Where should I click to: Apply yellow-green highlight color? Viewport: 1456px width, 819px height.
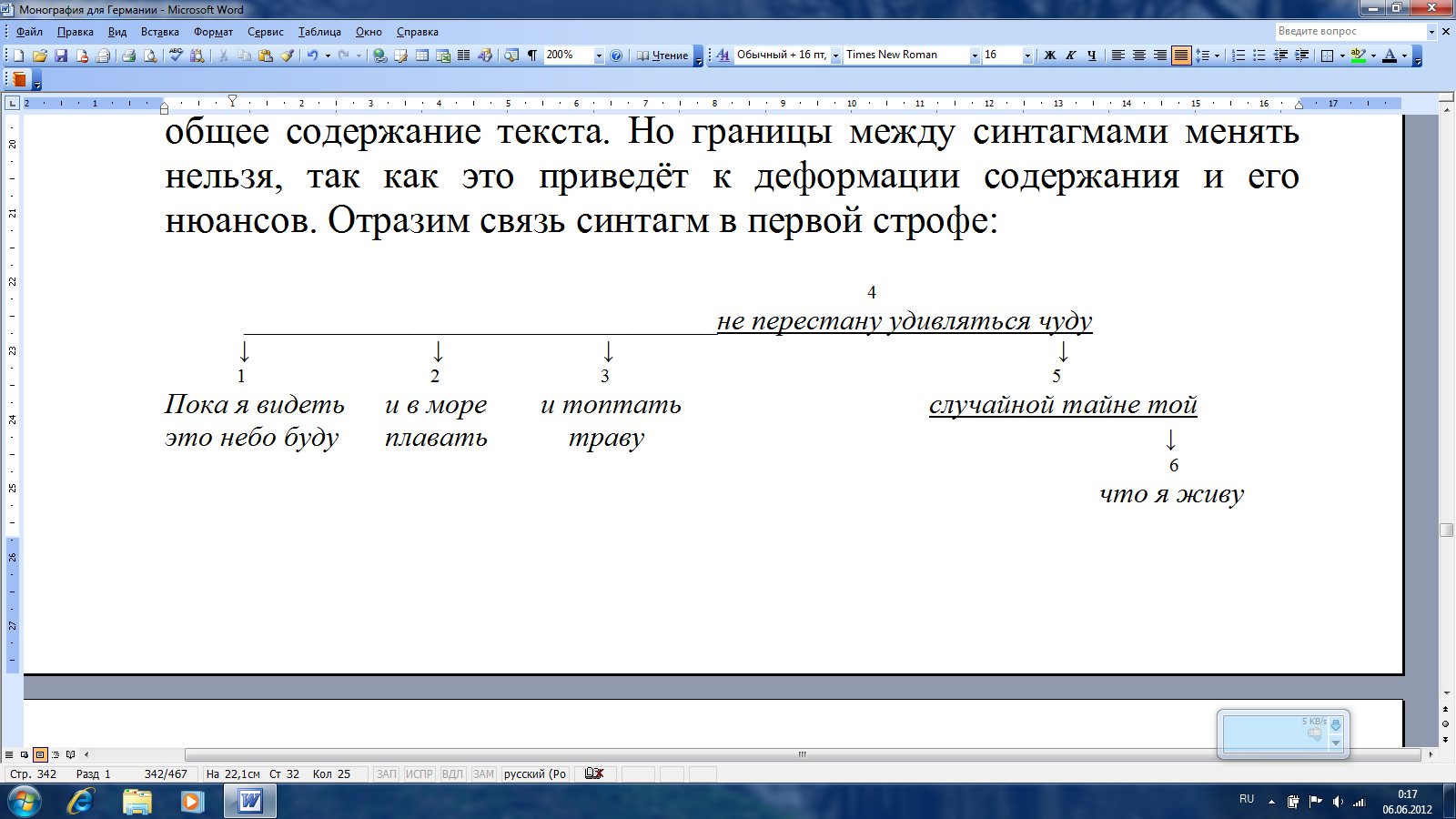(x=1359, y=56)
